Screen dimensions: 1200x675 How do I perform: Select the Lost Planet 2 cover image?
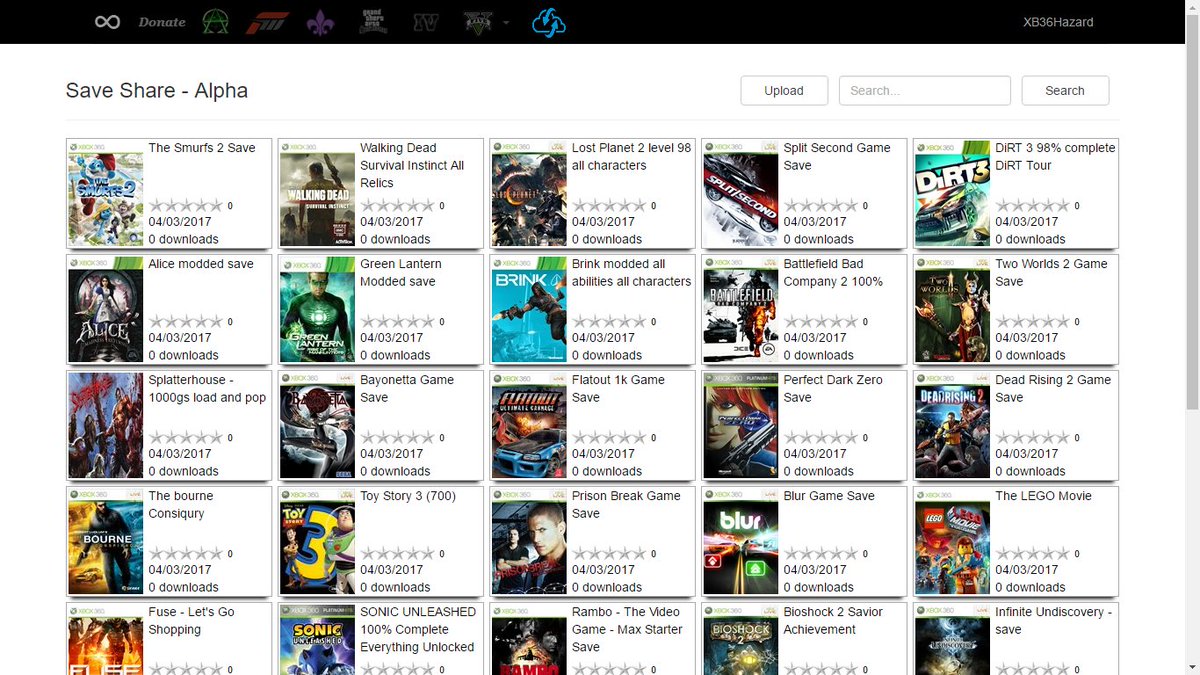click(529, 194)
